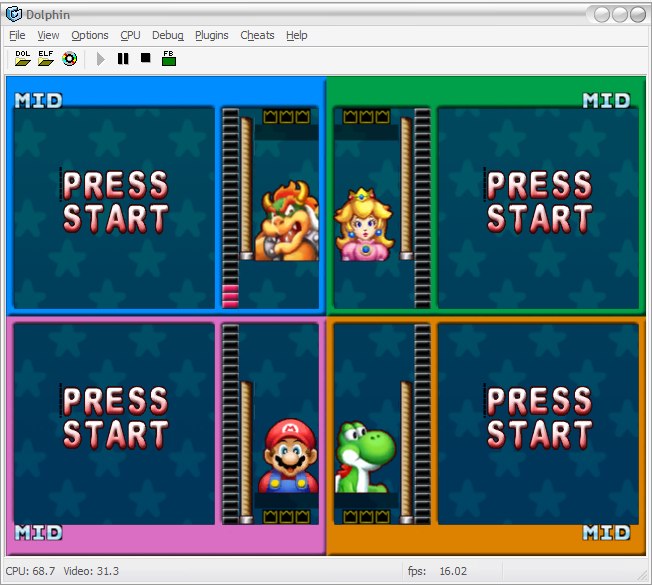
Task: Click MID label in orange panel
Action: pos(606,532)
